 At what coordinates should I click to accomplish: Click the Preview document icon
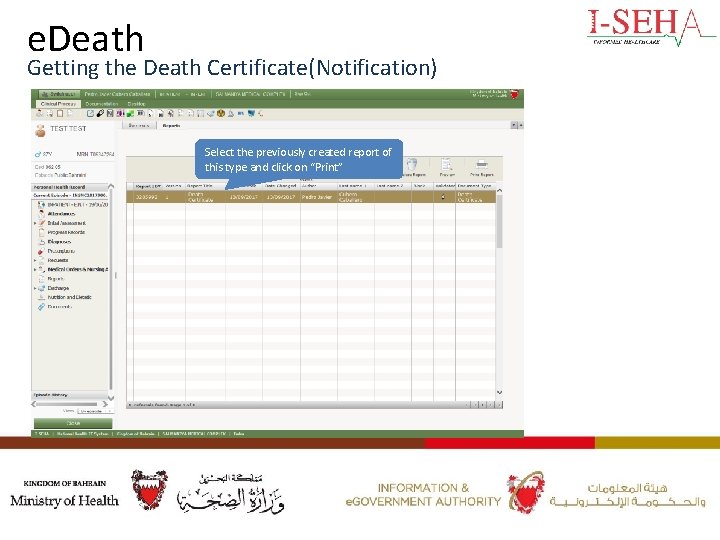[447, 164]
